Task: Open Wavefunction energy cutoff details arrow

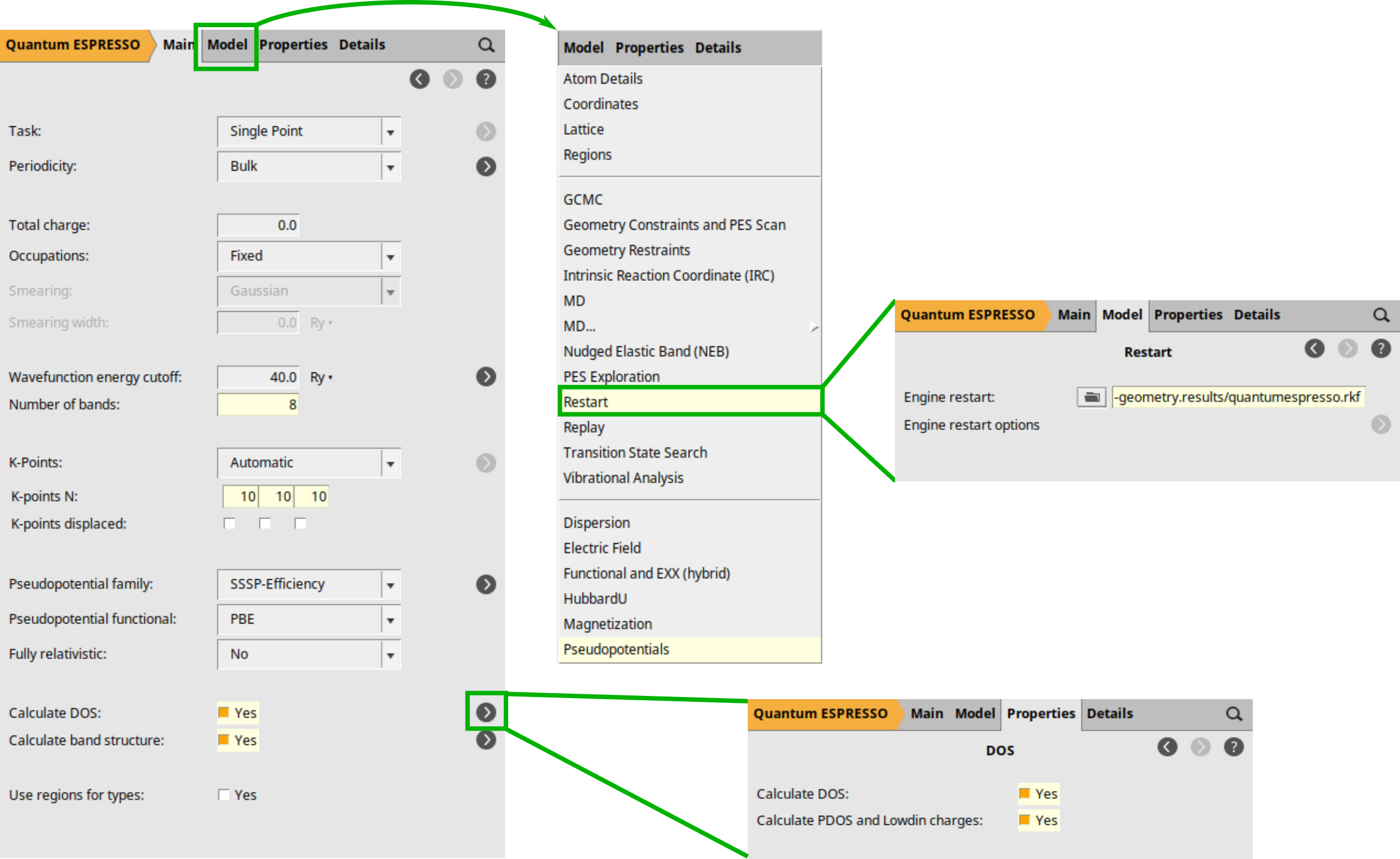Action: click(486, 377)
